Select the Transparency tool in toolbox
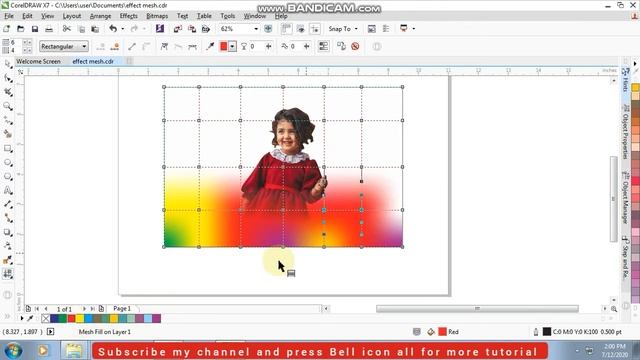 [8, 246]
